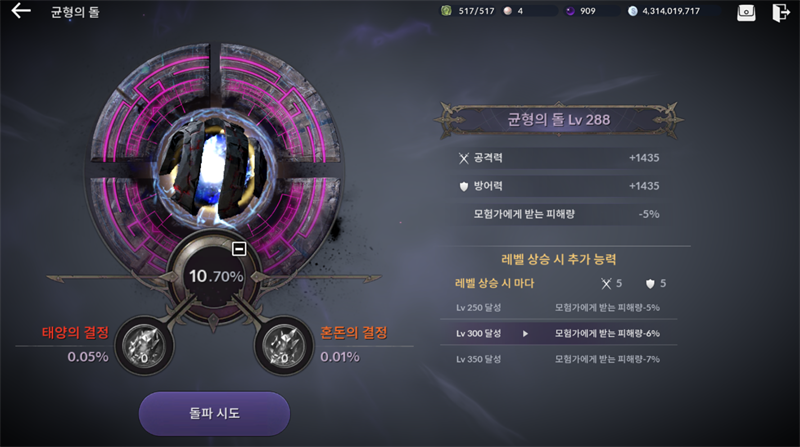
Task: Tap the purple orb currency icon
Action: [570, 11]
